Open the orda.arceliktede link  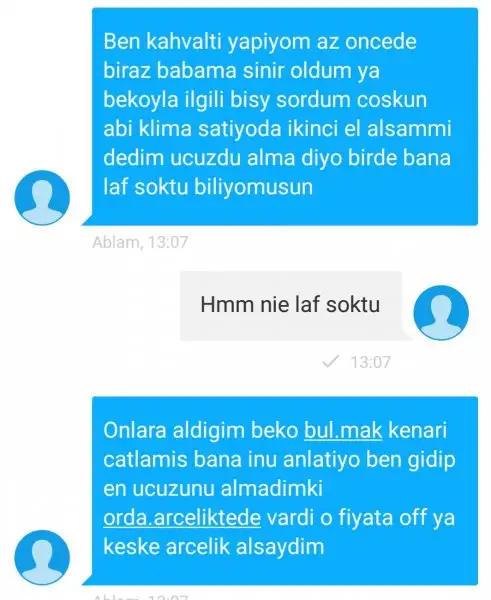point(182,517)
